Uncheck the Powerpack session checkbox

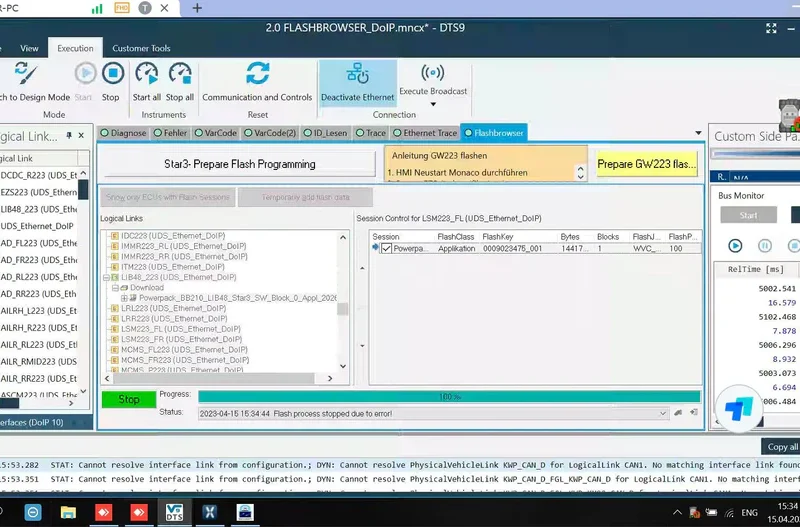click(x=386, y=248)
